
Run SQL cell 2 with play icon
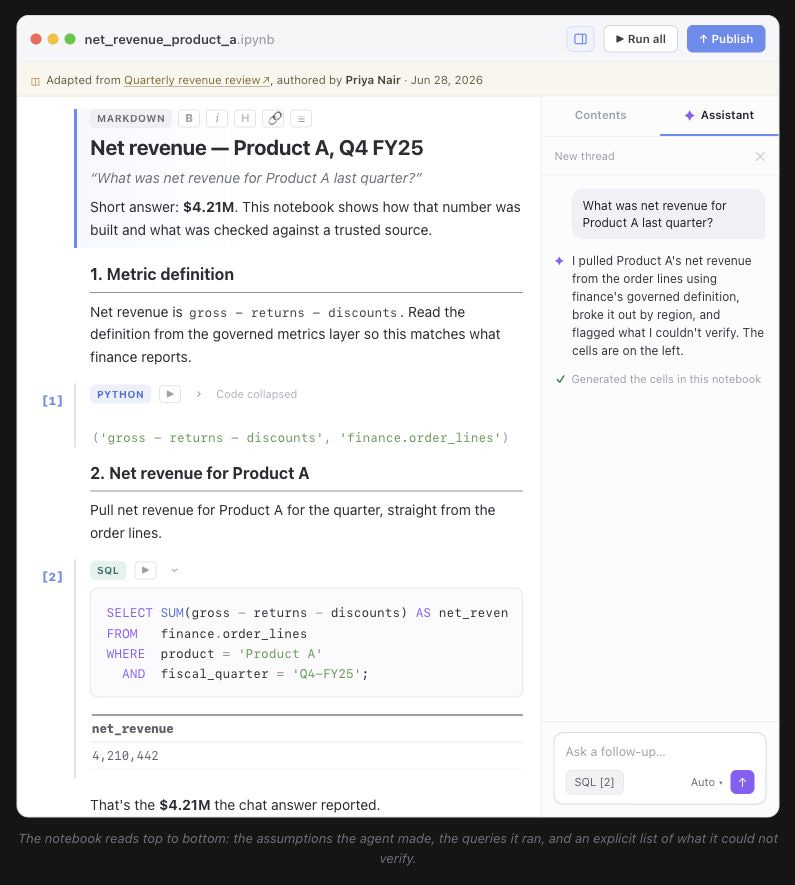point(145,570)
